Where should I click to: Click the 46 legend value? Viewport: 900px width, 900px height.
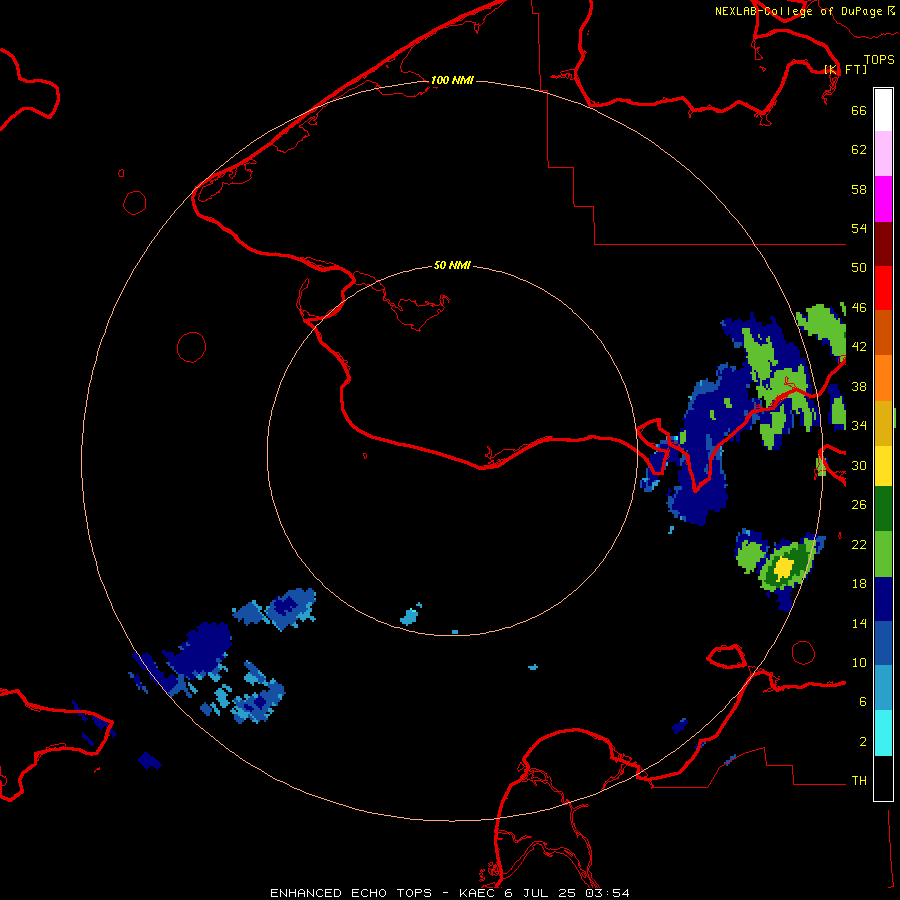point(859,308)
